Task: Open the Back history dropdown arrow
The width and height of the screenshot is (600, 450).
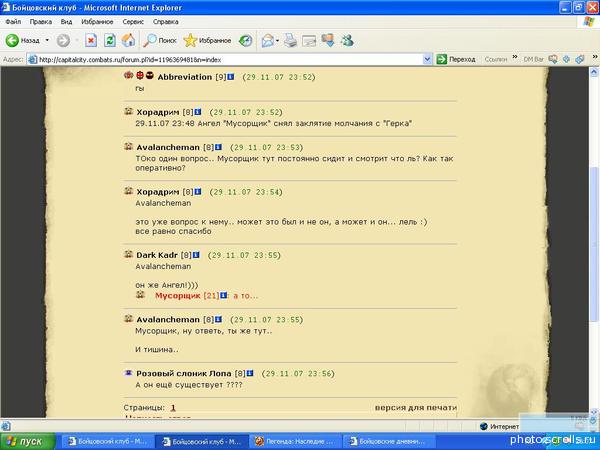Action: click(x=47, y=41)
